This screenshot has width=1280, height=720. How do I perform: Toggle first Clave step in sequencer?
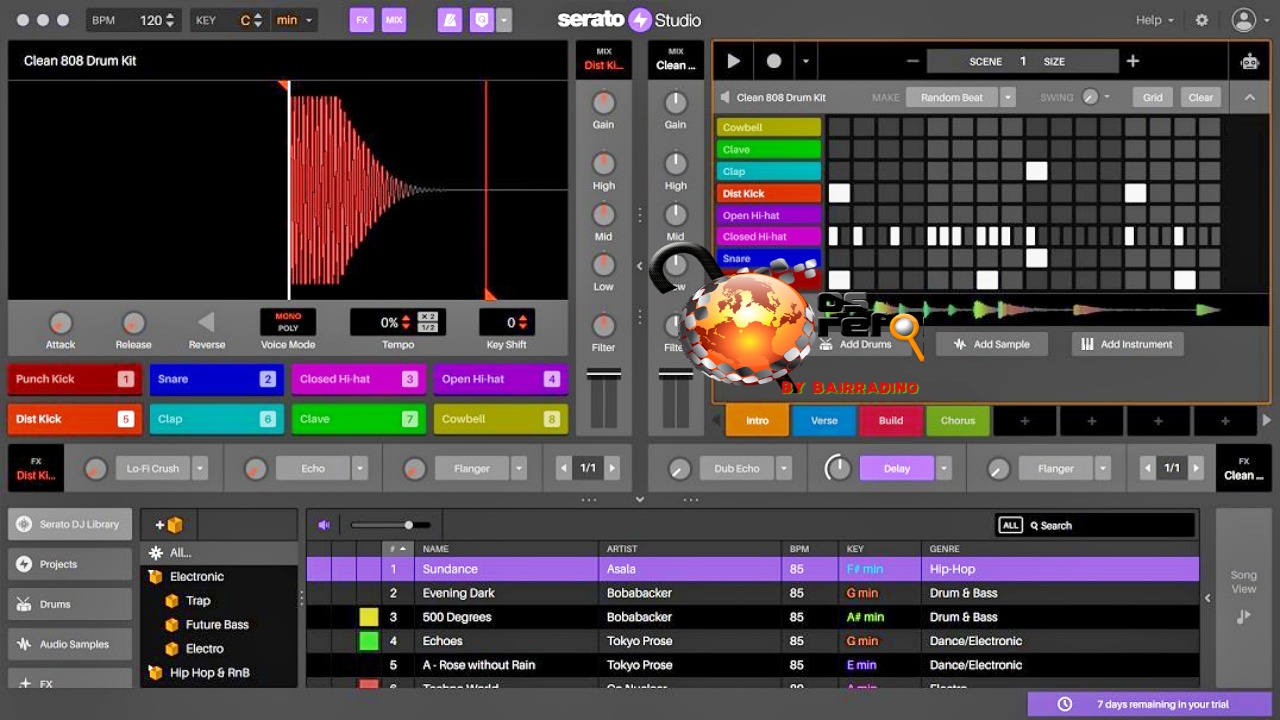click(x=839, y=149)
